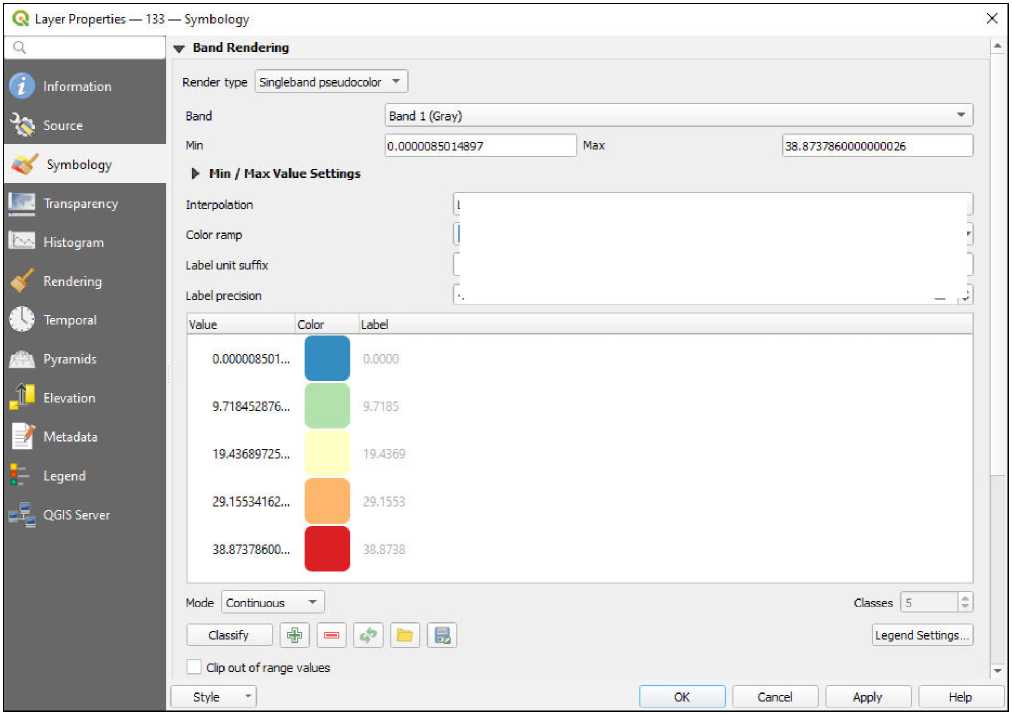Image resolution: width=1012 pixels, height=715 pixels.
Task: Click the green color swatch
Action: [327, 406]
